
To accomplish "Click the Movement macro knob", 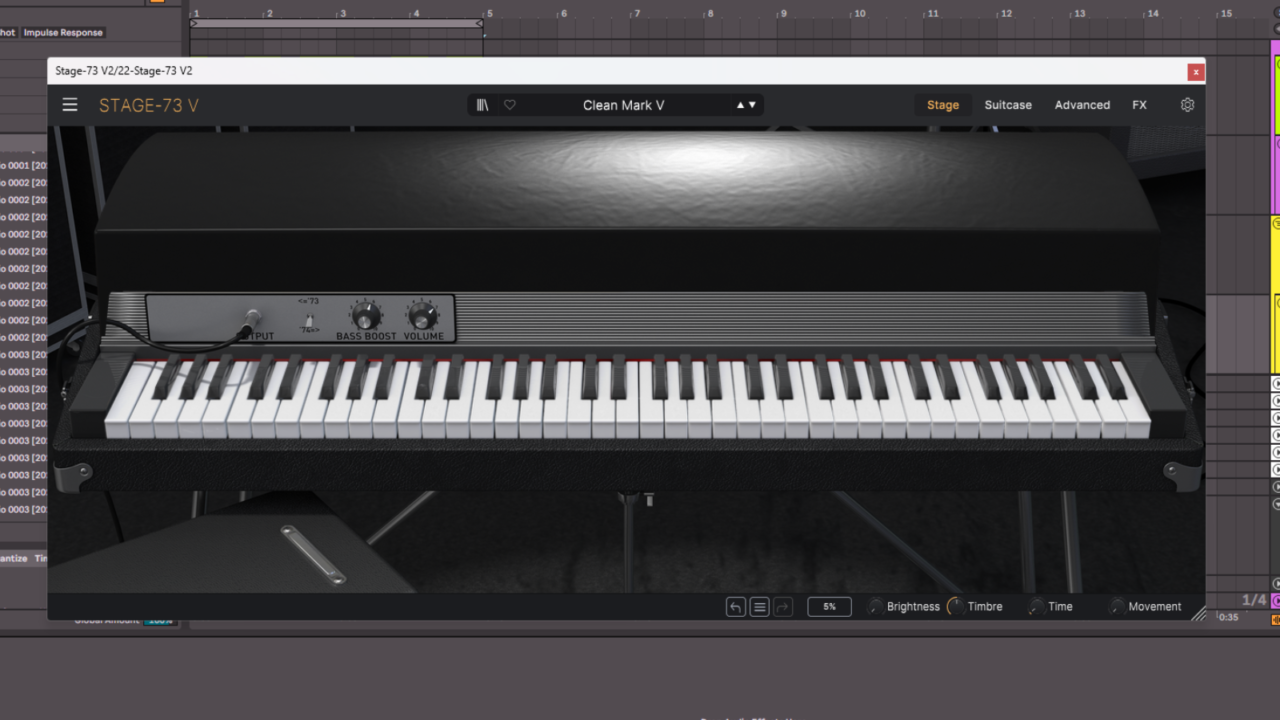I will tap(1116, 607).
